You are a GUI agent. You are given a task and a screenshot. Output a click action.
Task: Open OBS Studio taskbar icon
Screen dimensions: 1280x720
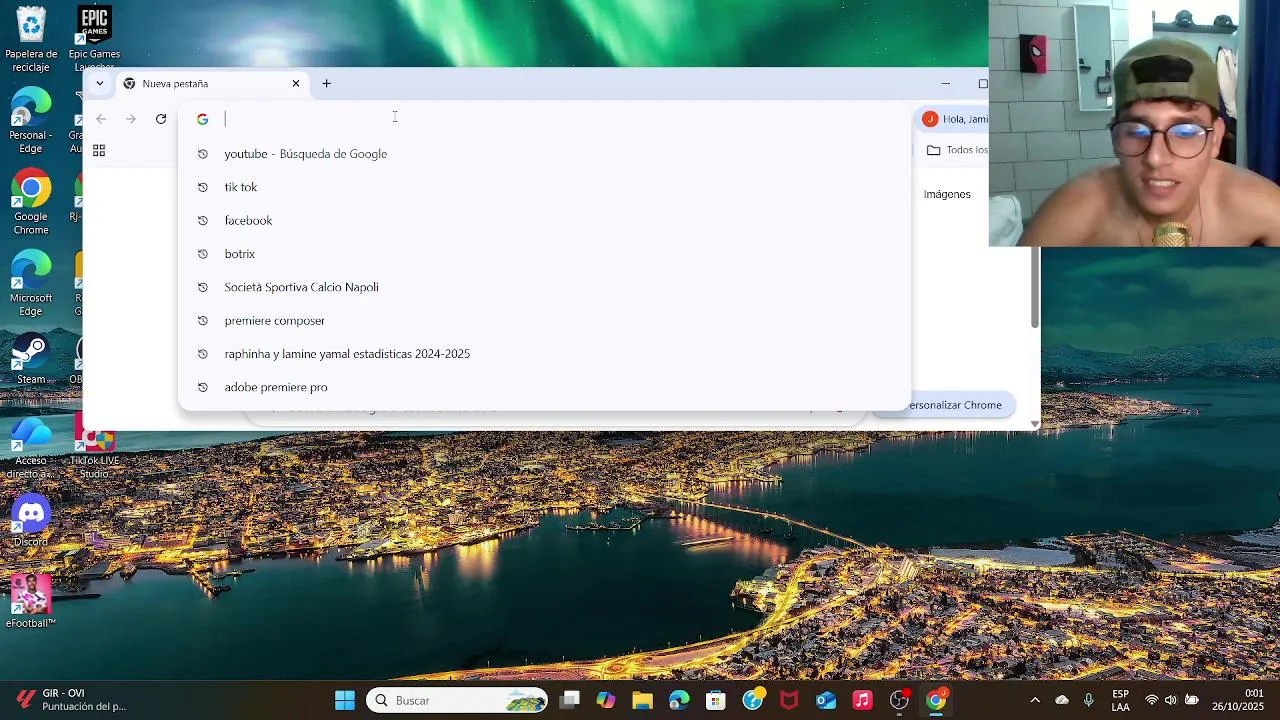coord(899,700)
